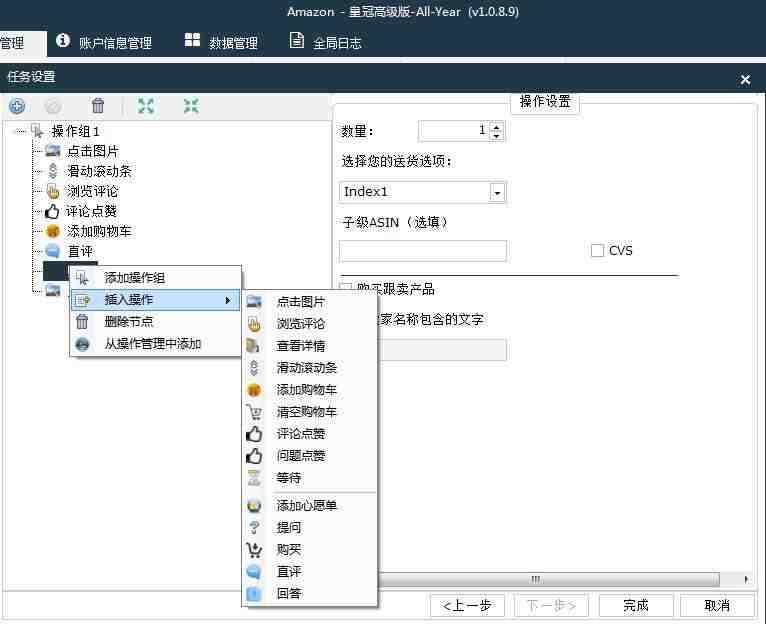Click the 操作组1 group icon
Image resolution: width=766 pixels, height=624 pixels.
[37, 131]
